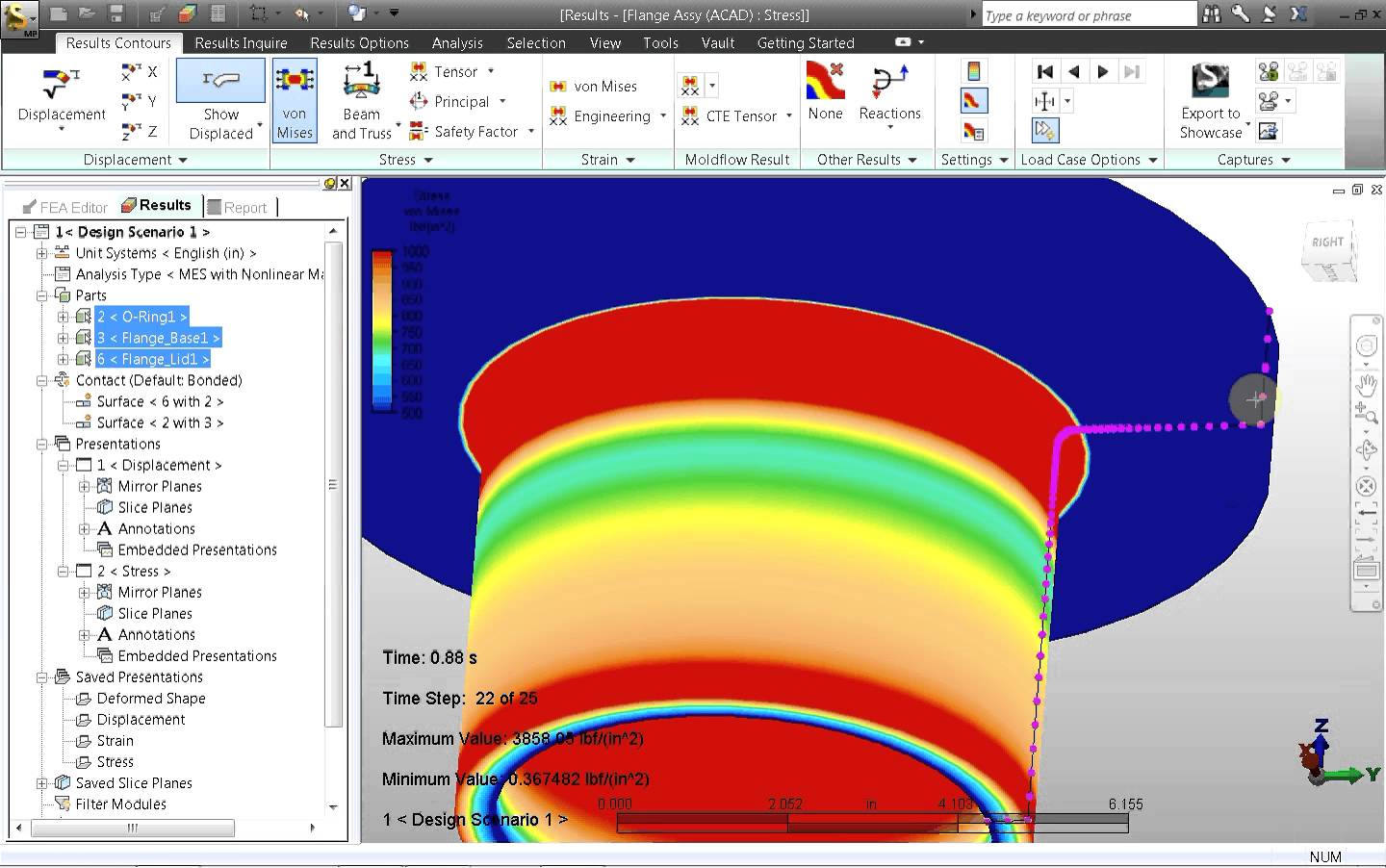Click Export to Showcase icon

[x=1210, y=101]
